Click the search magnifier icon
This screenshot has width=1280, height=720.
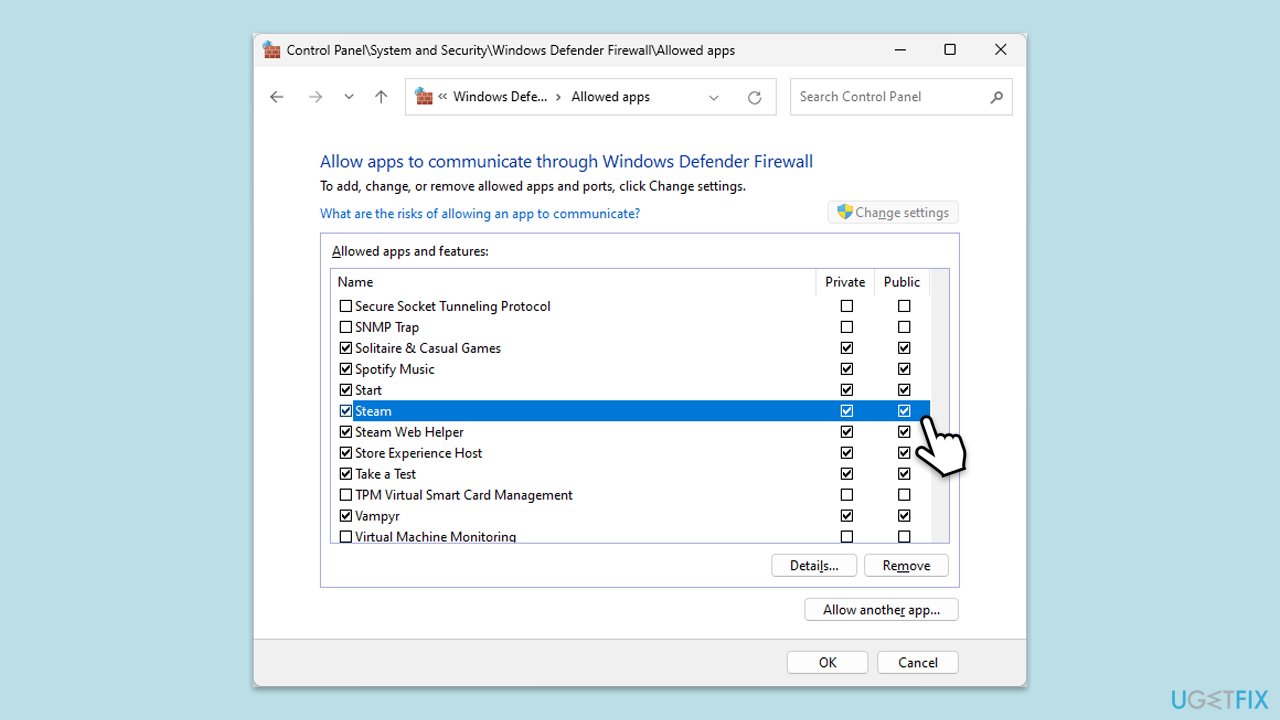(x=996, y=97)
